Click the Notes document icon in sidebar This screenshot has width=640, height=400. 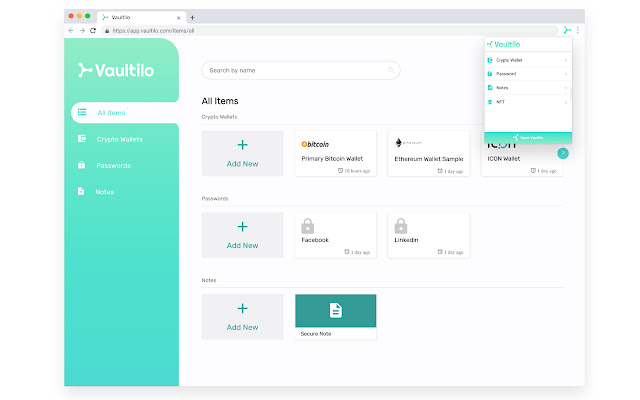(81, 191)
